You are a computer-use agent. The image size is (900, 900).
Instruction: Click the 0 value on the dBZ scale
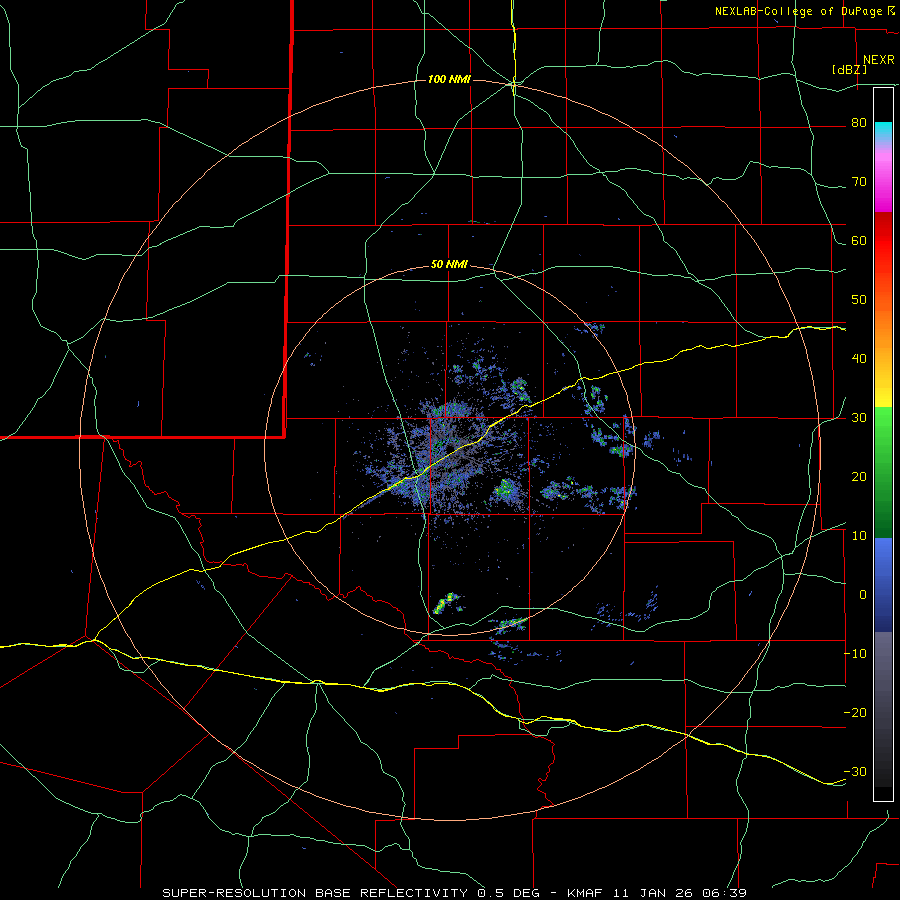pyautogui.click(x=863, y=595)
